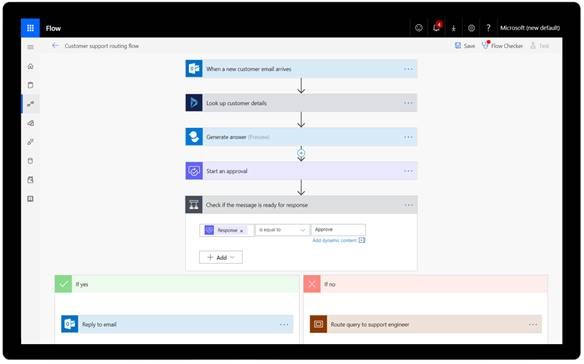Click the download icon in header
Screen dimensions: 584x364
tap(454, 28)
